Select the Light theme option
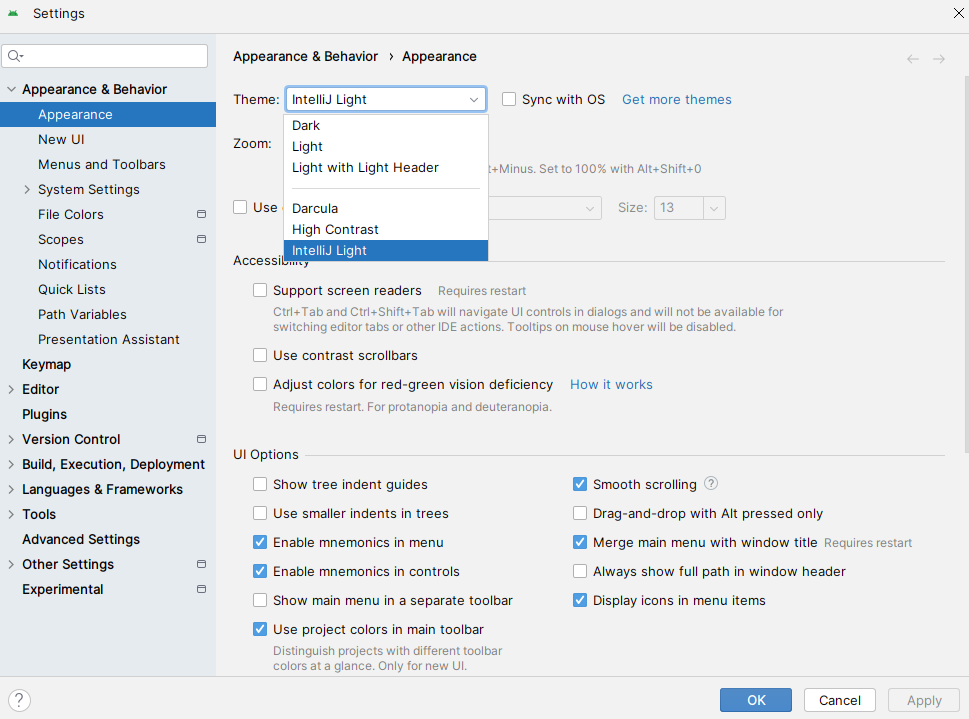The height and width of the screenshot is (719, 969). (386, 147)
